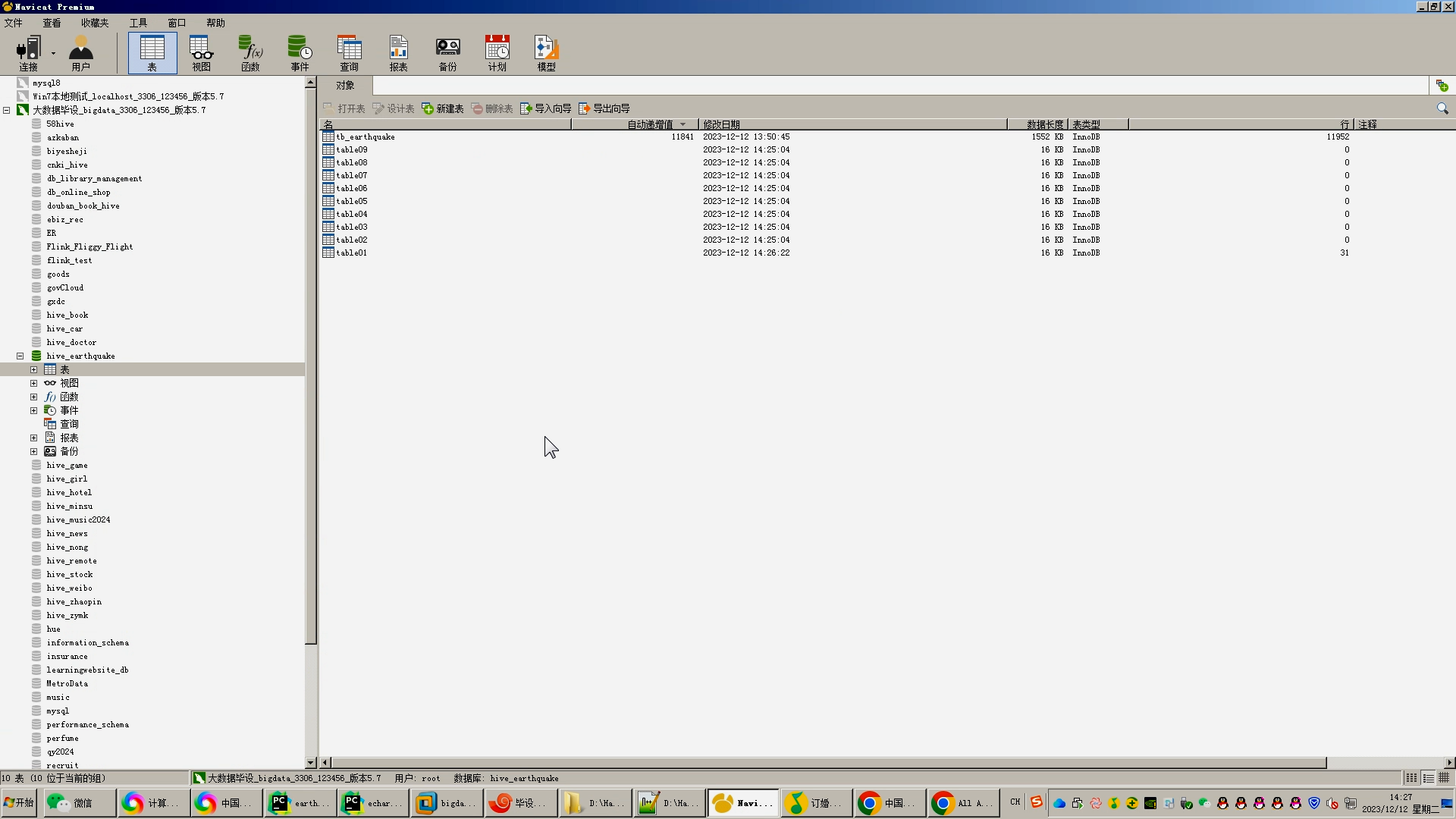Select the tb_earthquake table row
The image size is (1456, 819).
tap(366, 136)
